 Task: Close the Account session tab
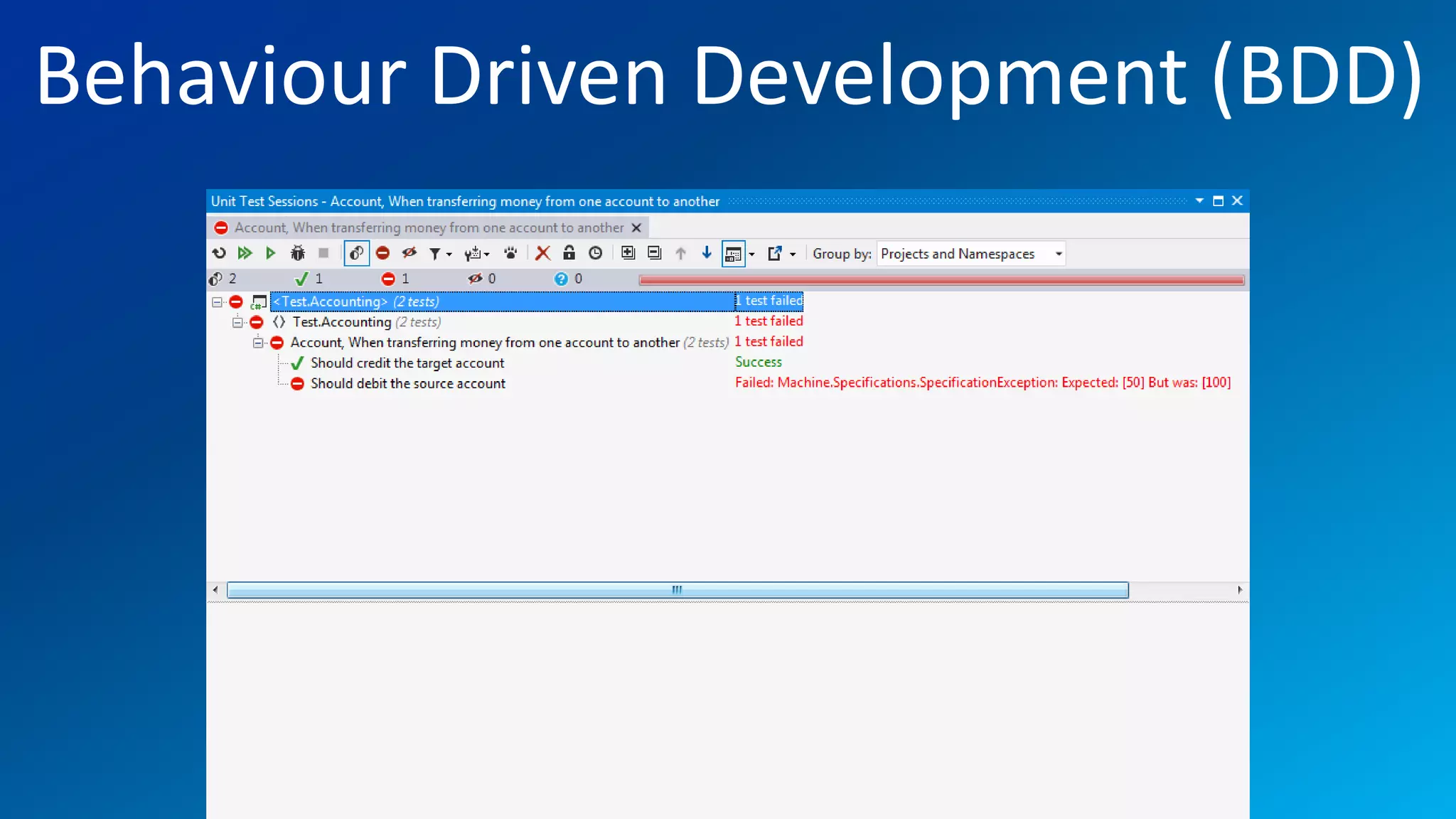tap(636, 227)
